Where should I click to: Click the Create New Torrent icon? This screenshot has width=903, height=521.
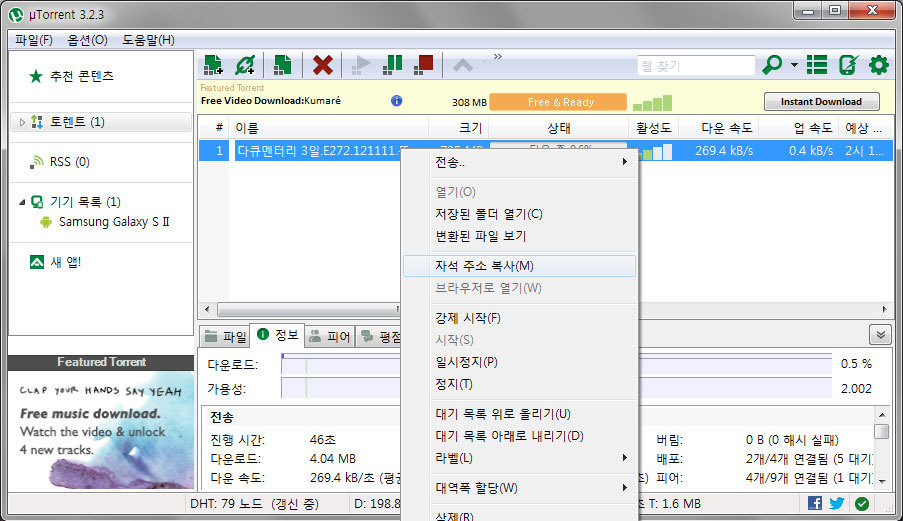pyautogui.click(x=283, y=65)
